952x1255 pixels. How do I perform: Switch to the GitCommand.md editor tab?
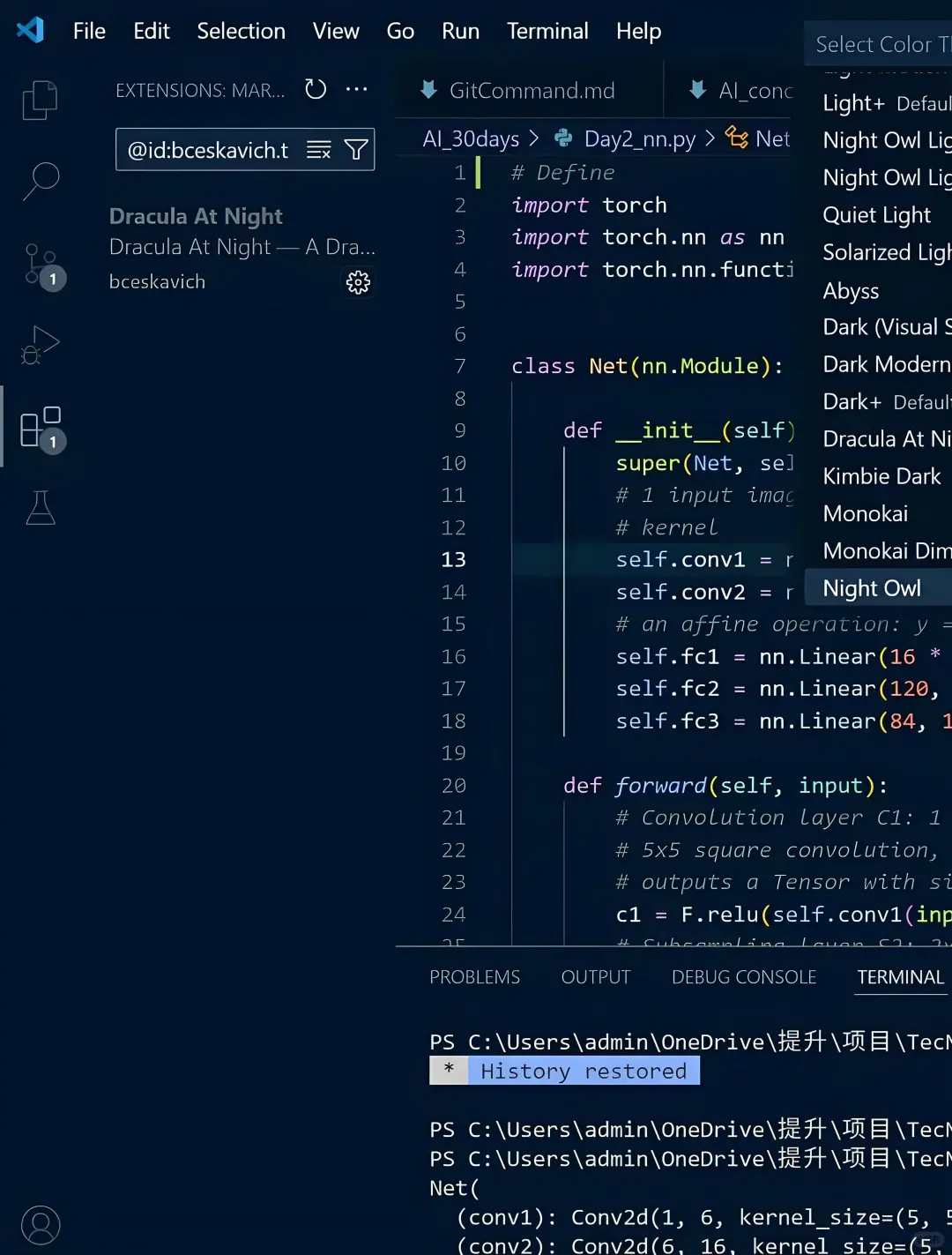click(x=530, y=90)
